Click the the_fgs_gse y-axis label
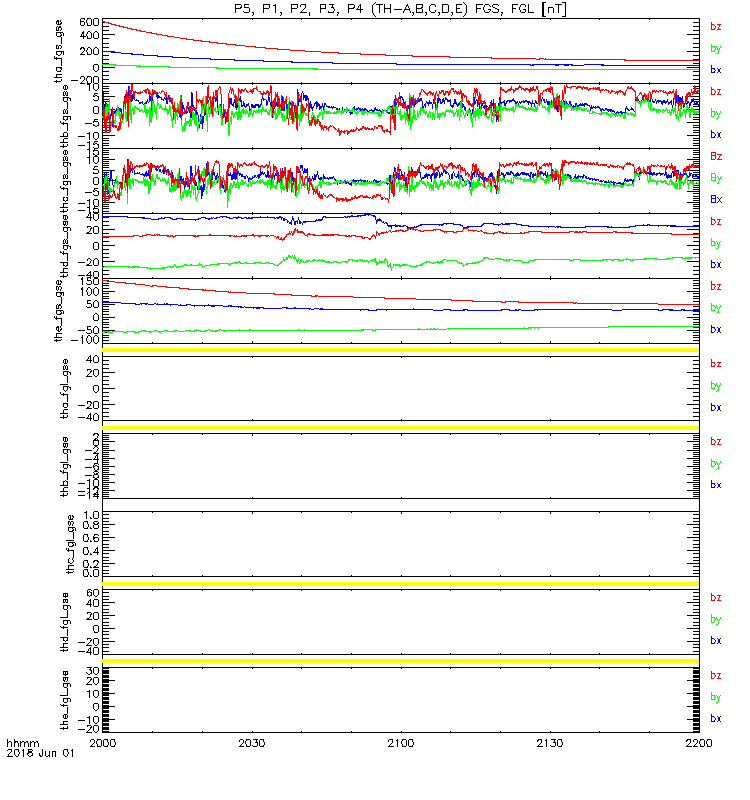The image size is (750, 800). (x=59, y=311)
